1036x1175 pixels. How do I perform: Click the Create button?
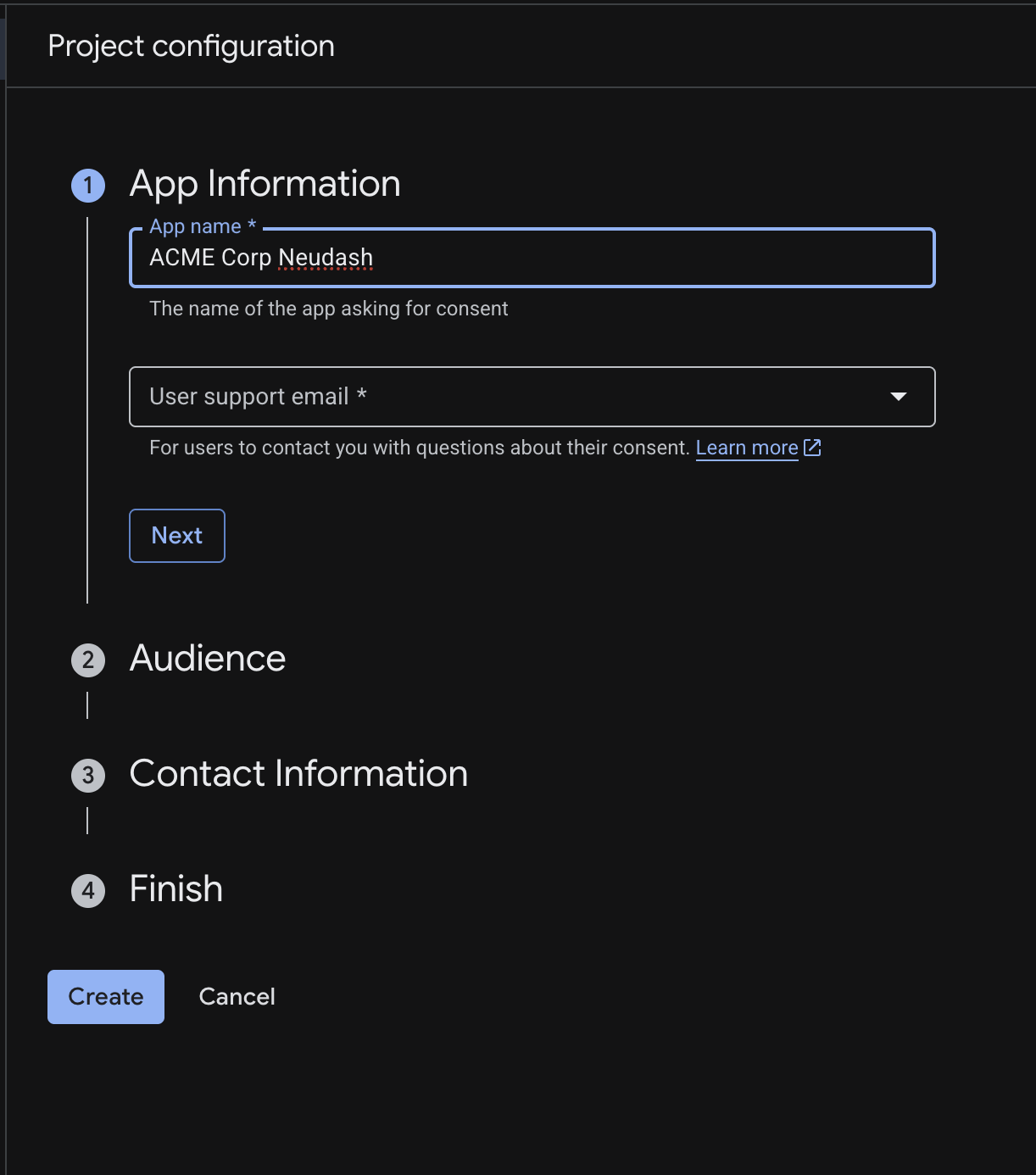click(x=105, y=996)
